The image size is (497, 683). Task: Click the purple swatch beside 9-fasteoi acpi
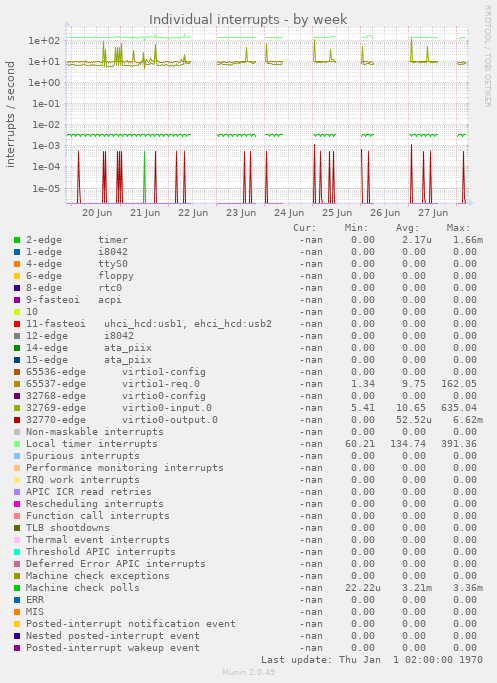point(17,300)
